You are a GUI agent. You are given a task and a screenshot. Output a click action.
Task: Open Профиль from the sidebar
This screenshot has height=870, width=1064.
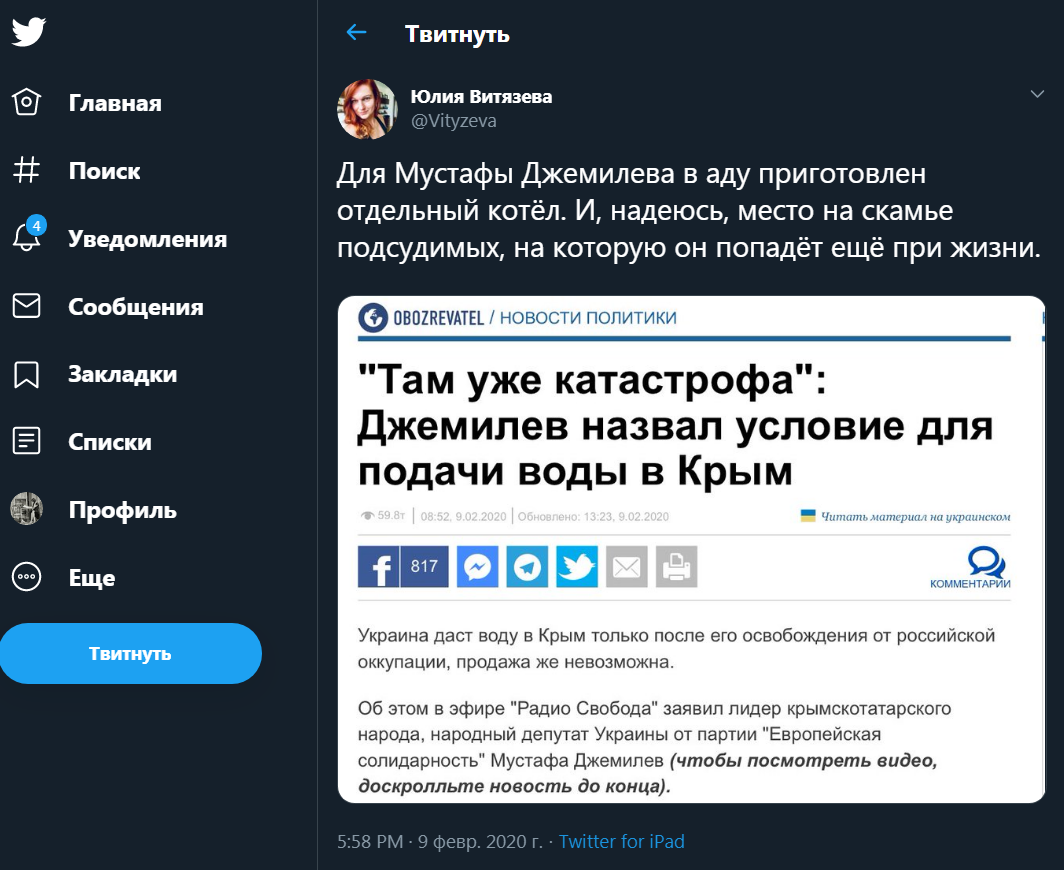[x=122, y=510]
